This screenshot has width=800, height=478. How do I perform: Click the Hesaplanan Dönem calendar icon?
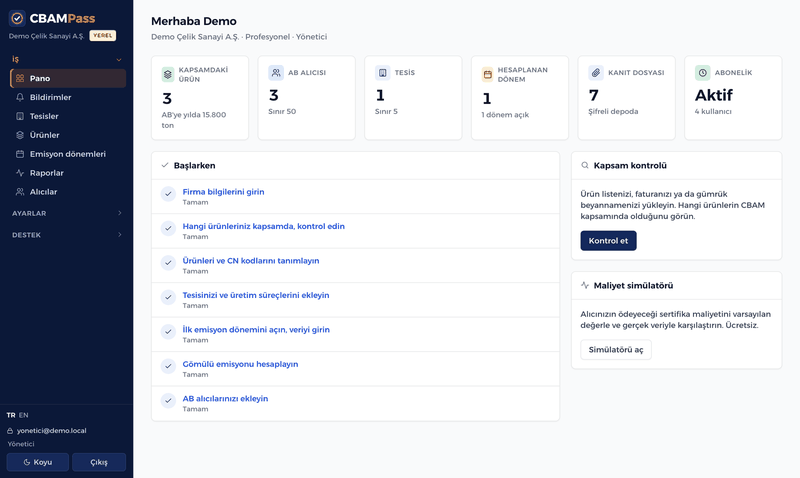click(488, 74)
